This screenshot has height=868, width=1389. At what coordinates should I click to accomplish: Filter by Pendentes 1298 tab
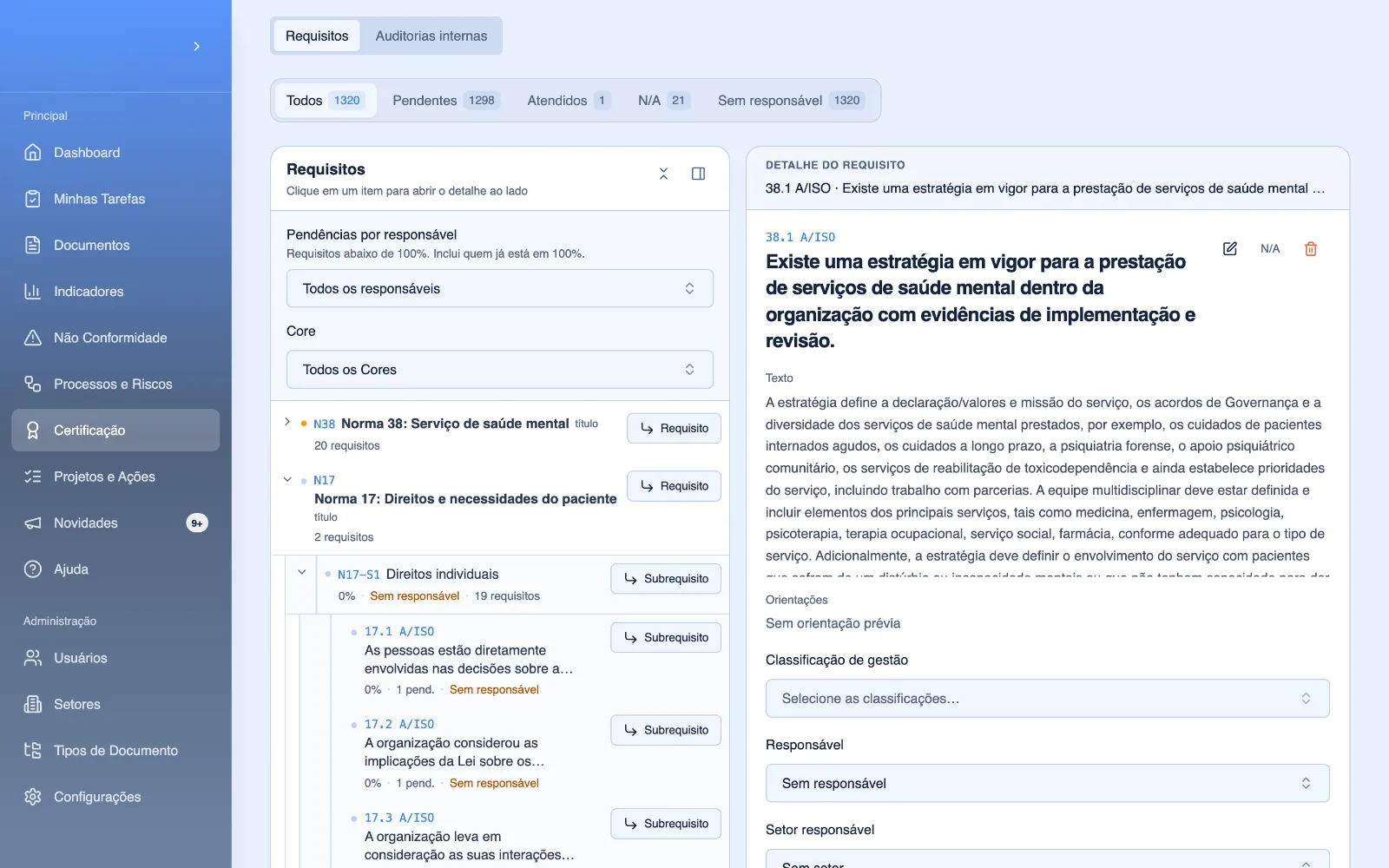(446, 101)
